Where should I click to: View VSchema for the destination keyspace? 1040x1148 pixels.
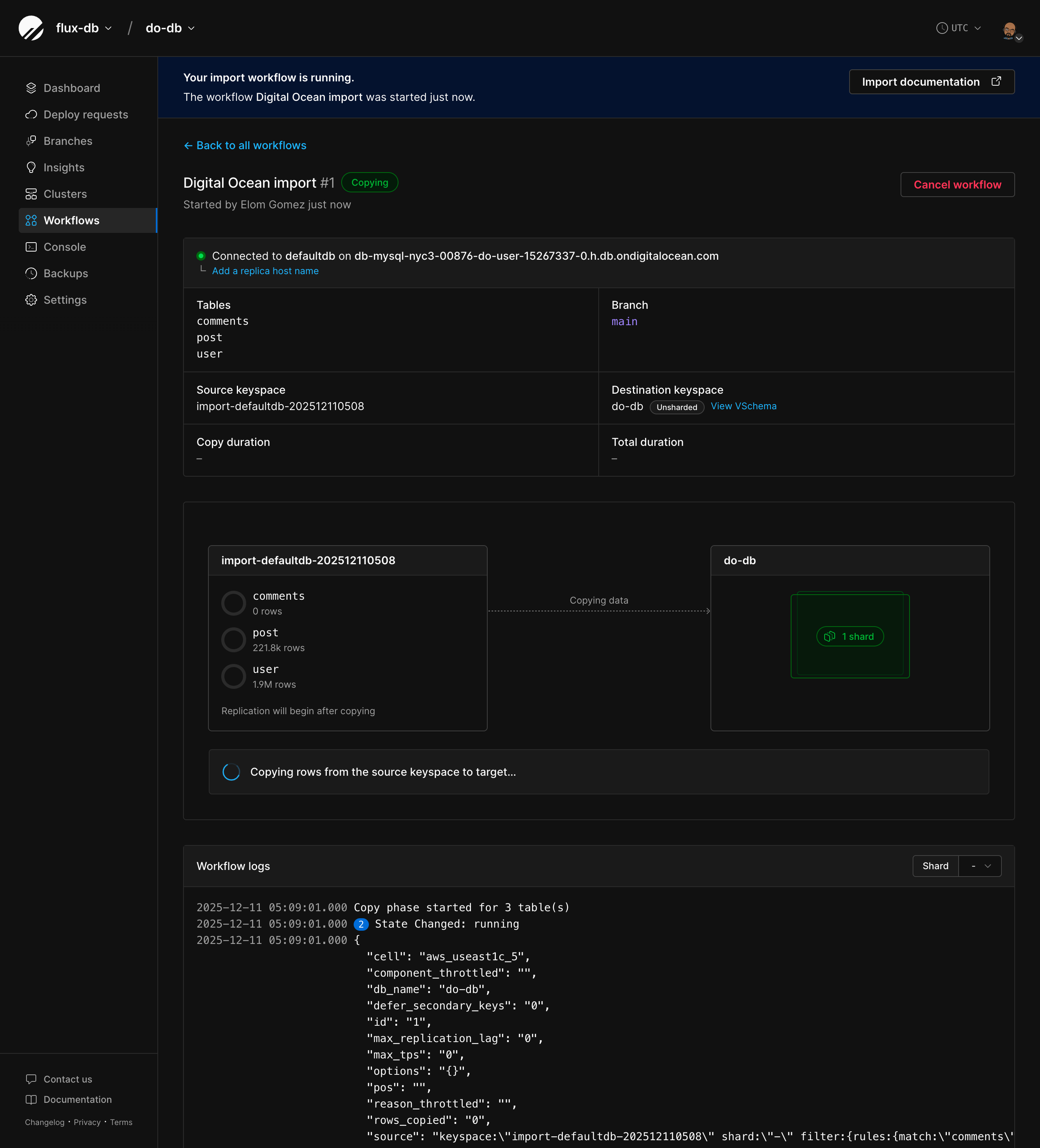[x=743, y=406]
